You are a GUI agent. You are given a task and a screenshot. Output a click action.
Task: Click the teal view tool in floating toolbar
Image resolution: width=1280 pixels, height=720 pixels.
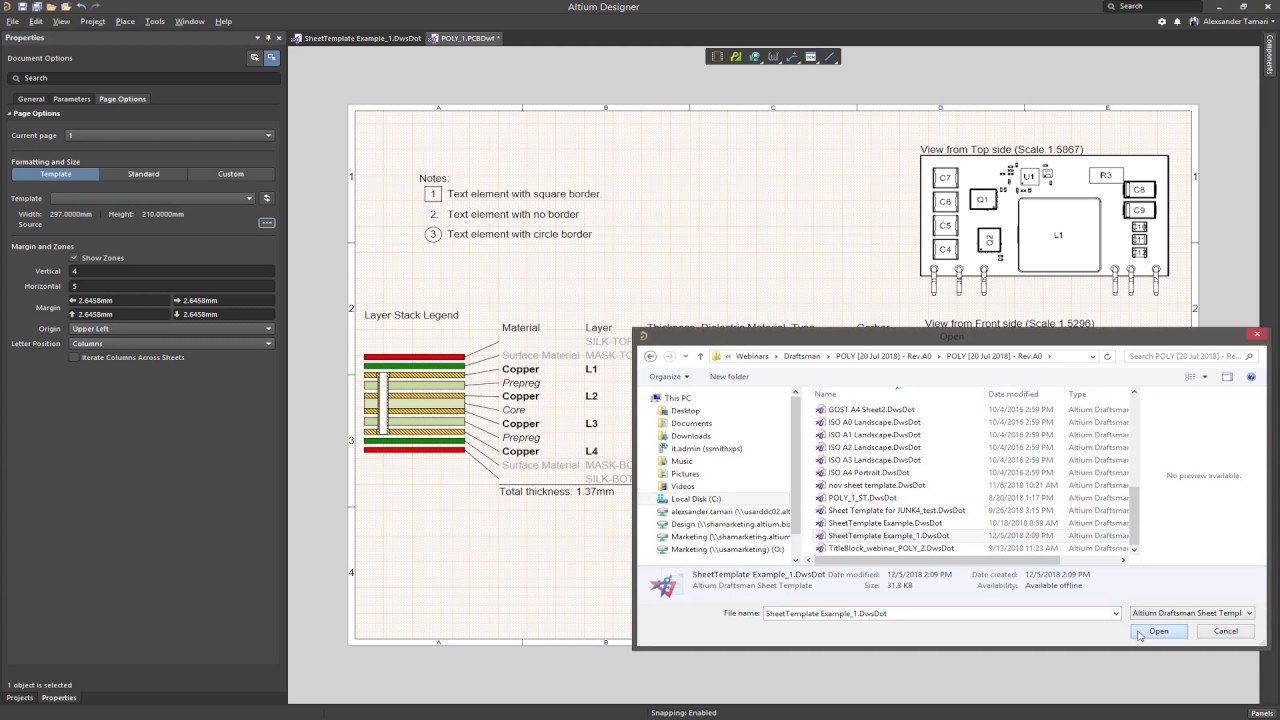tap(755, 57)
